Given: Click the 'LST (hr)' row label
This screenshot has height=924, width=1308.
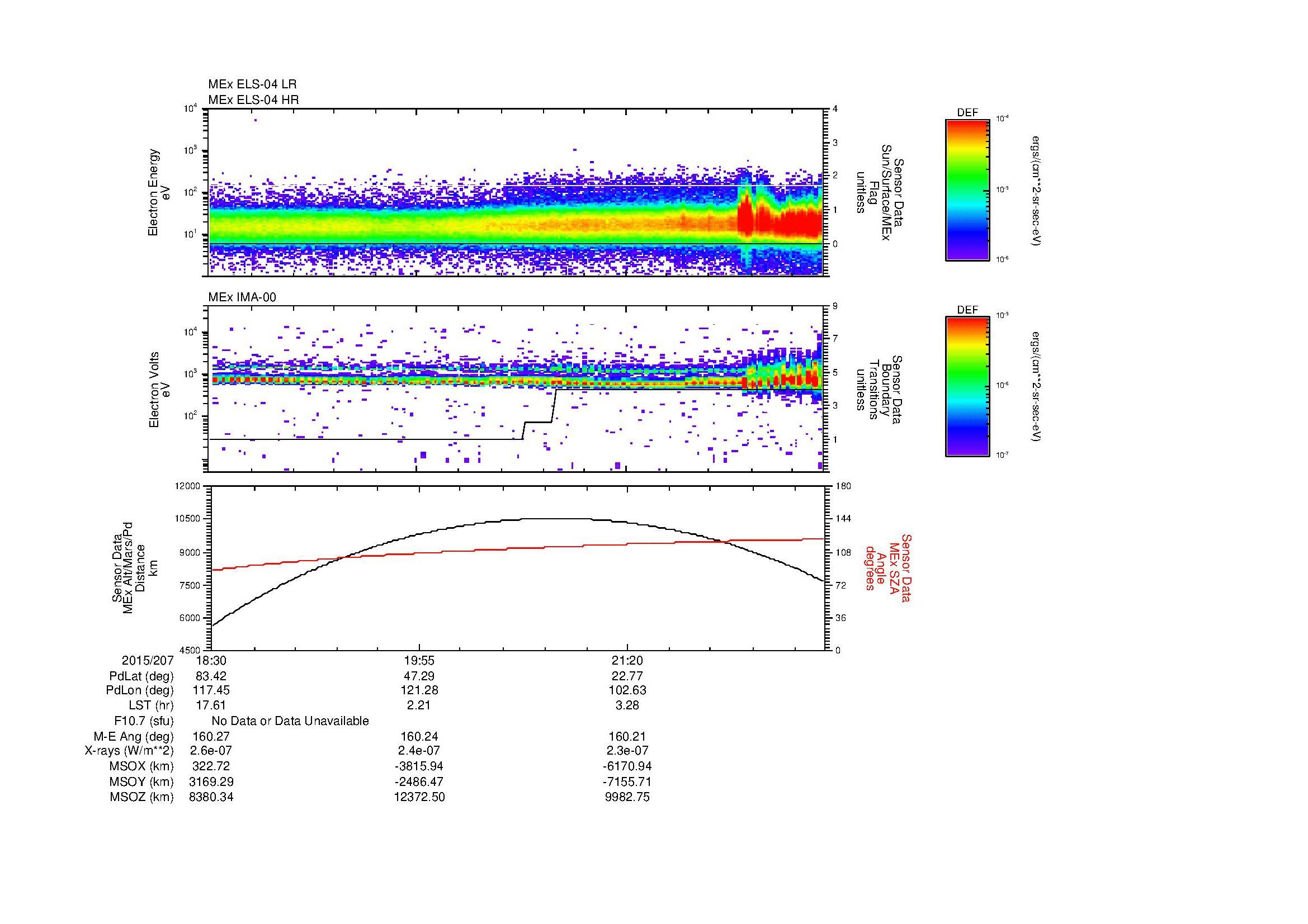Looking at the screenshot, I should (x=151, y=705).
